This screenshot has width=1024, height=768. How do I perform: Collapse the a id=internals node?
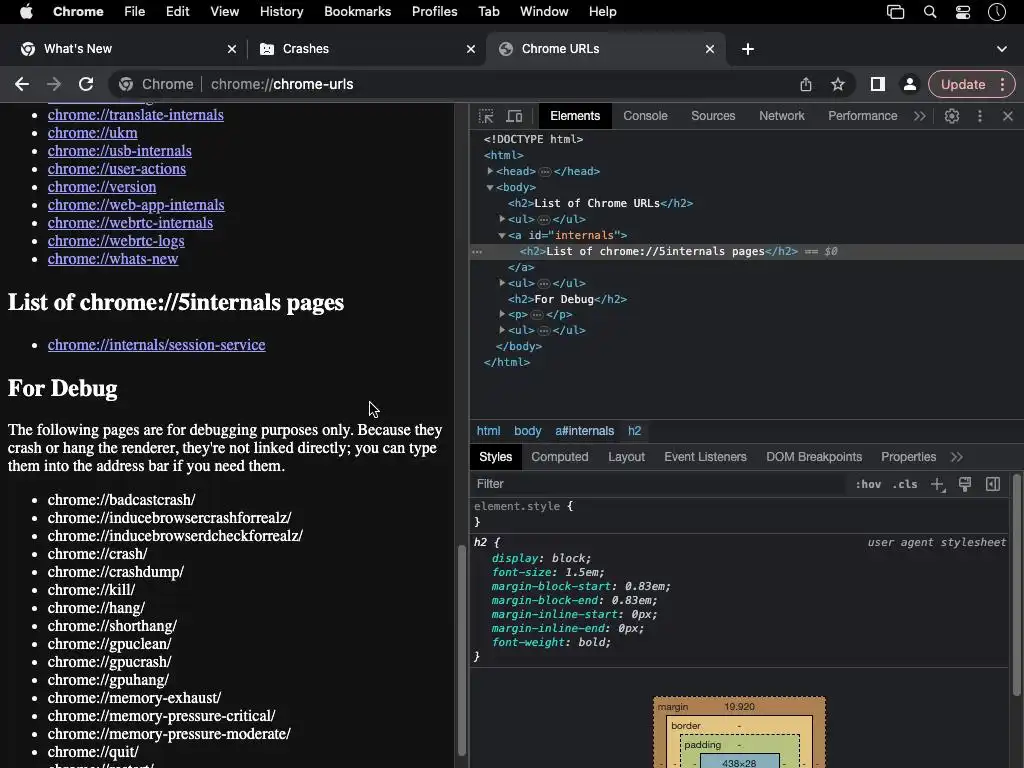pos(502,235)
